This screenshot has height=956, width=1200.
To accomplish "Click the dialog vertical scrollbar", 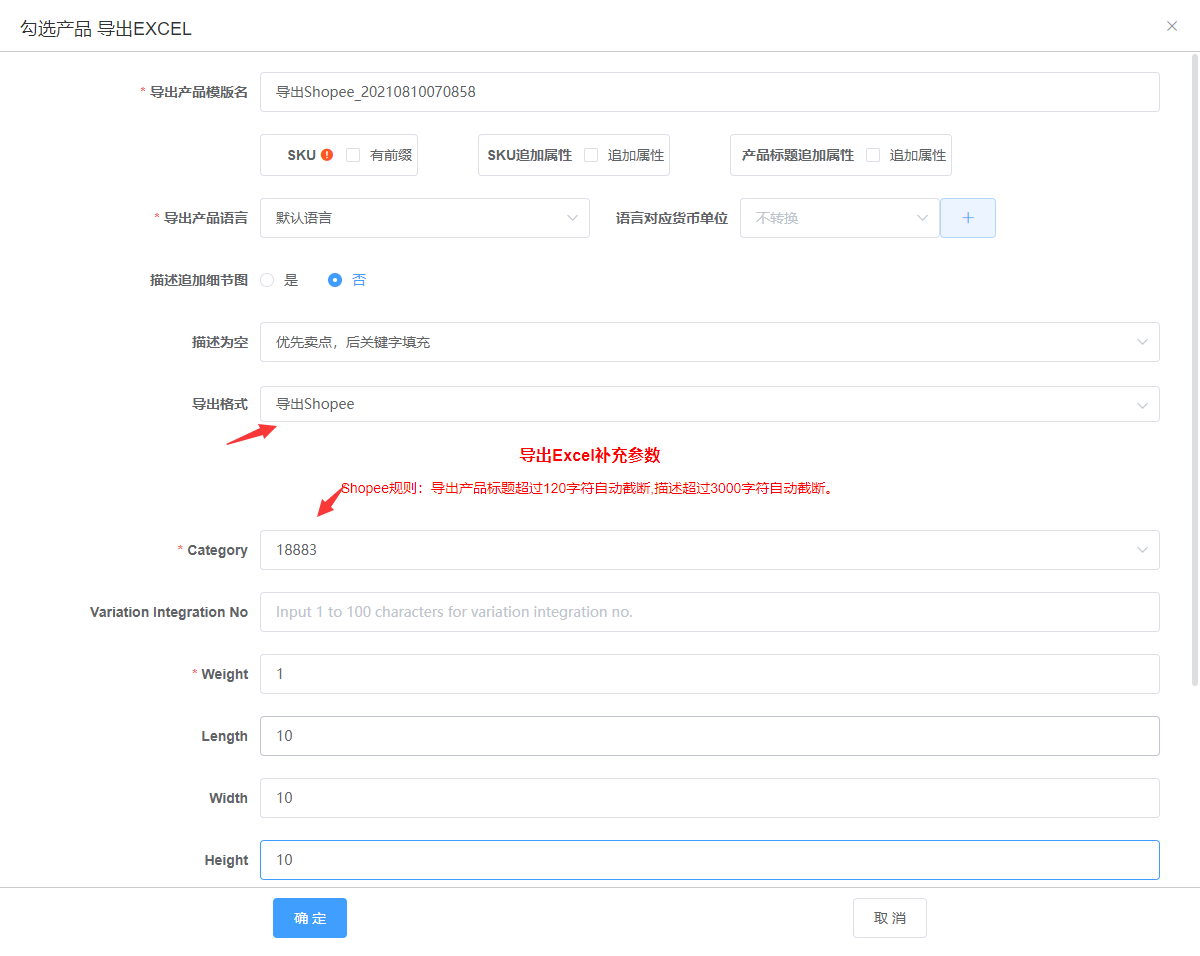I will pyautogui.click(x=1195, y=370).
